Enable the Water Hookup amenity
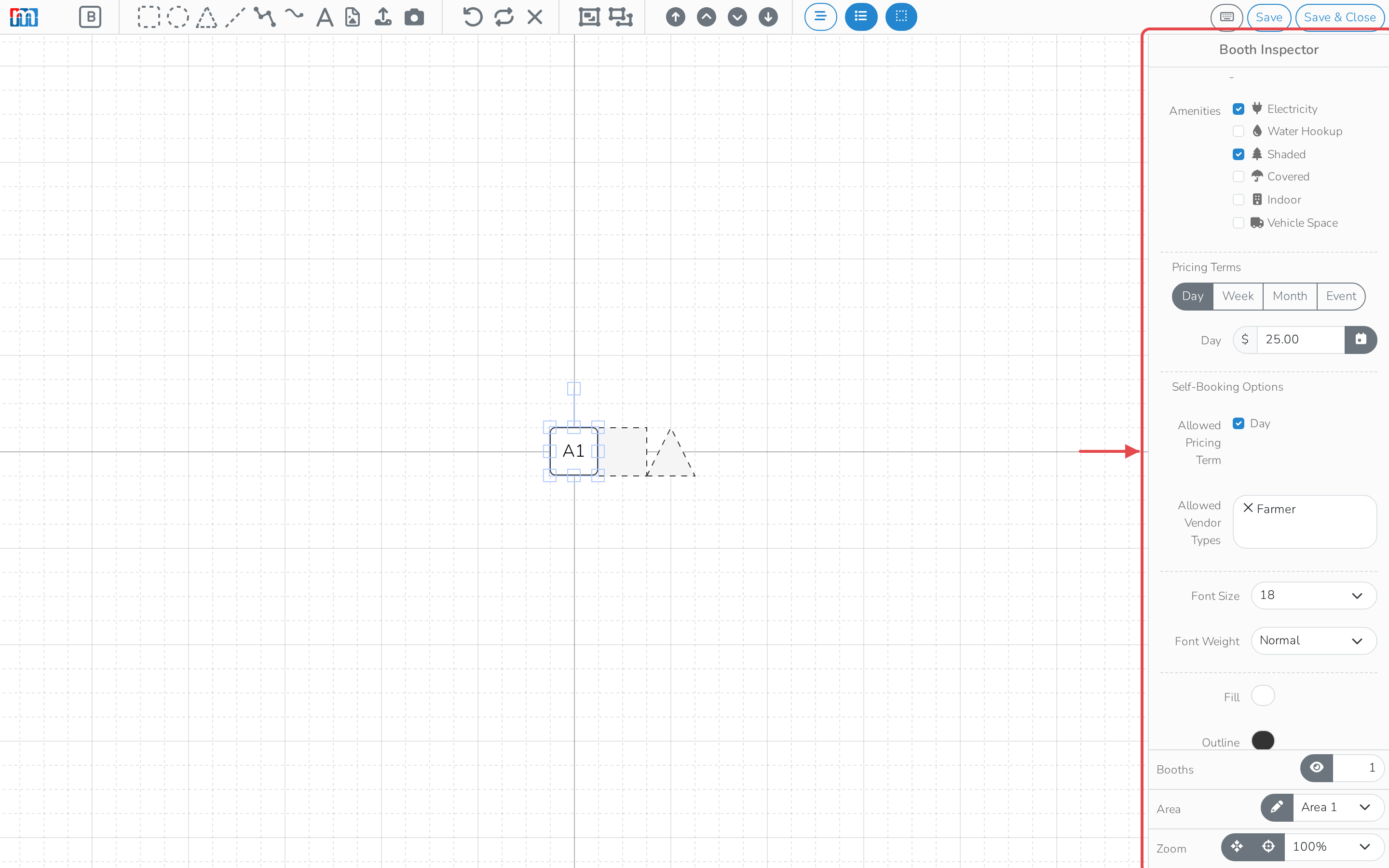This screenshot has width=1389, height=868. click(x=1239, y=132)
